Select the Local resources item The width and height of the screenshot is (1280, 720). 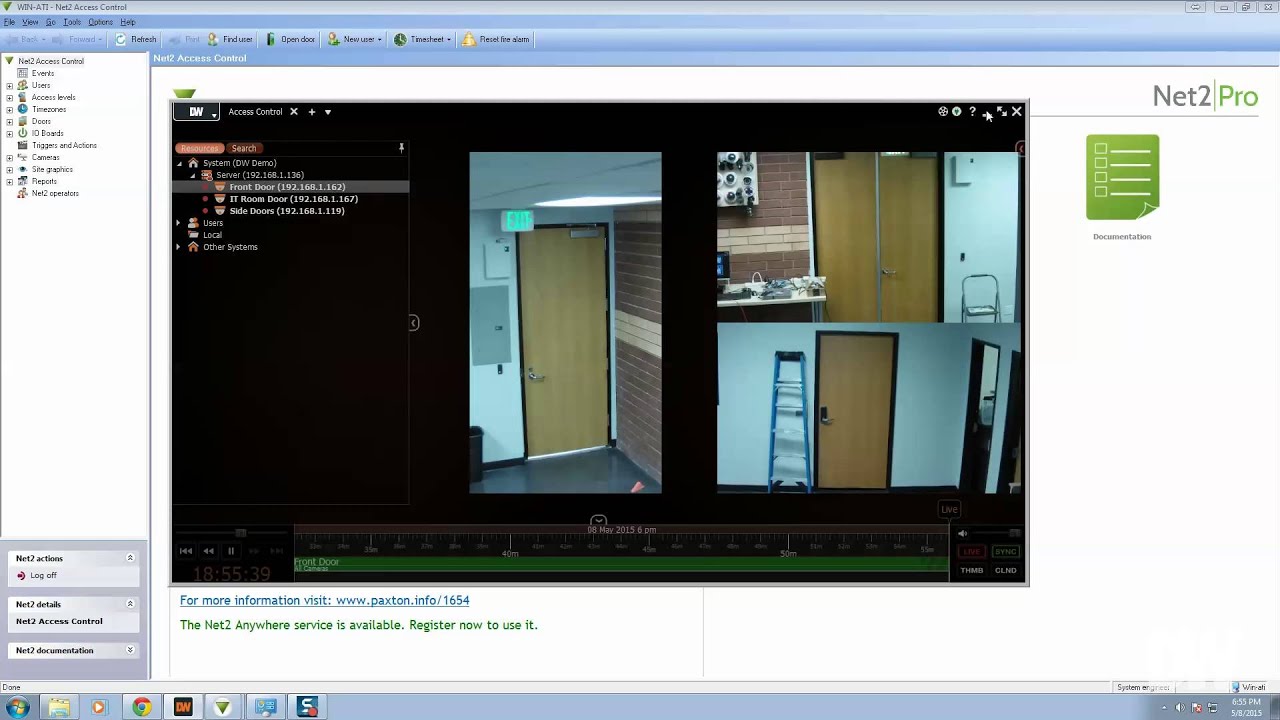pos(212,235)
